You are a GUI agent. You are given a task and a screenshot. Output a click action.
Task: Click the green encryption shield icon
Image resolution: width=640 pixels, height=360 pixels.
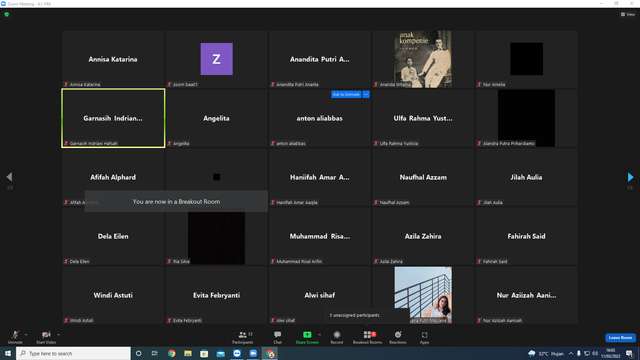pyautogui.click(x=7, y=14)
